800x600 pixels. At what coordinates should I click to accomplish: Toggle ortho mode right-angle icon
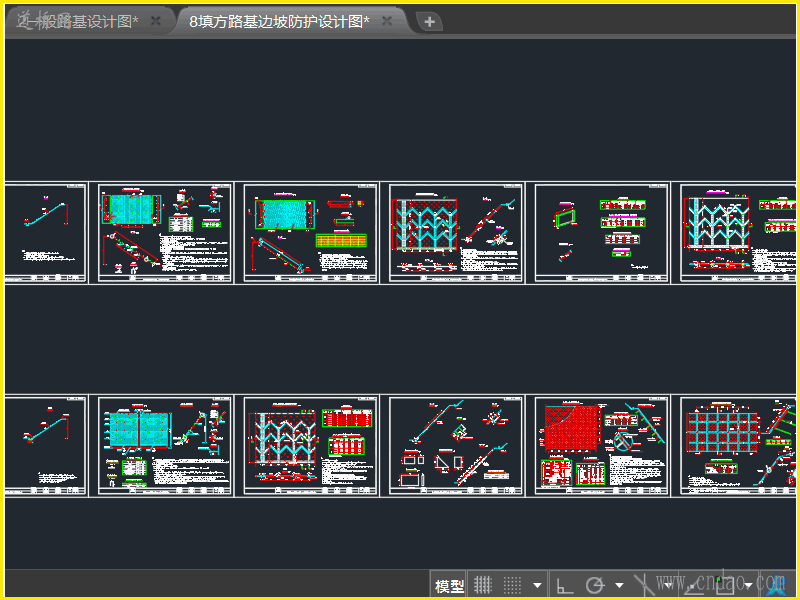tap(564, 586)
